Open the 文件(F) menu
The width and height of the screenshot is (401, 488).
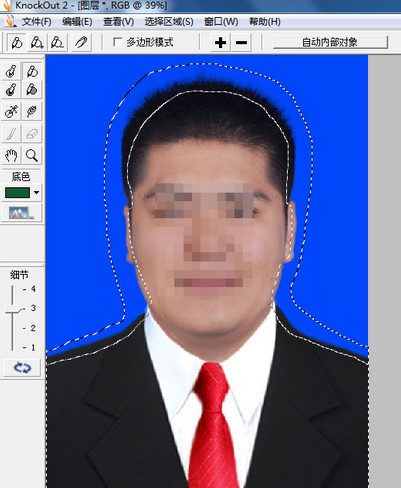tap(36, 22)
